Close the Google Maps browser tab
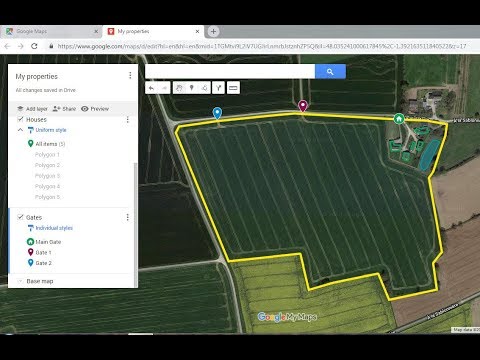 [96, 31]
